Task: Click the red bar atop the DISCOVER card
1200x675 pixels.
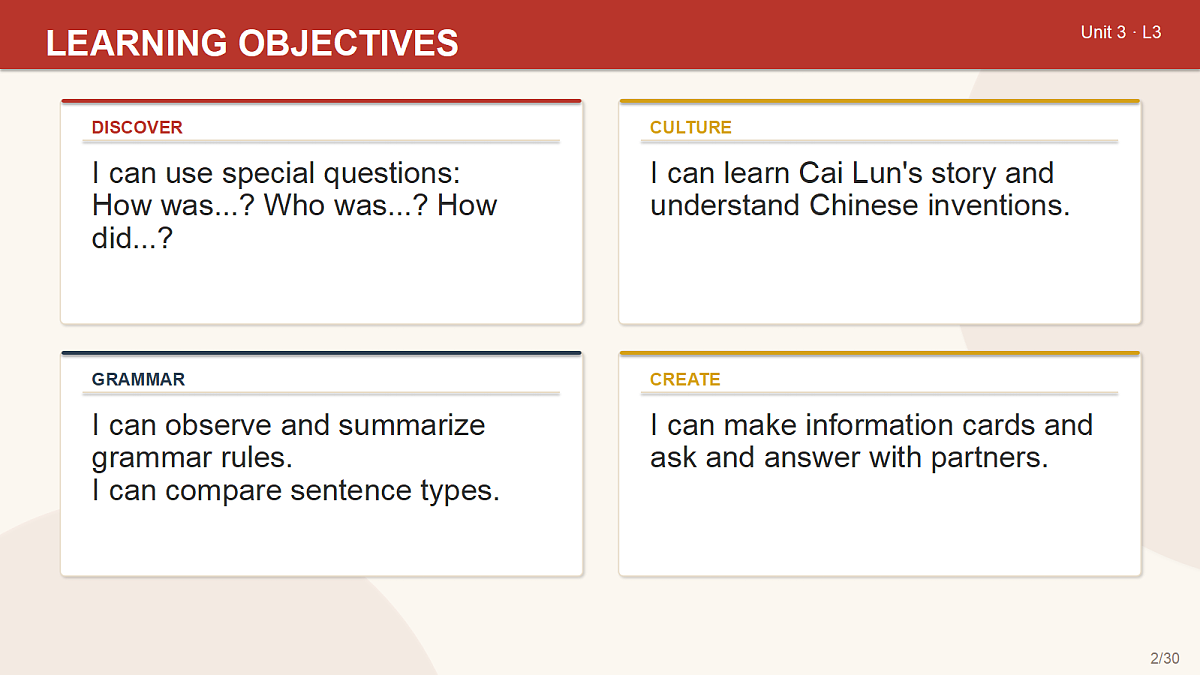Action: click(321, 101)
